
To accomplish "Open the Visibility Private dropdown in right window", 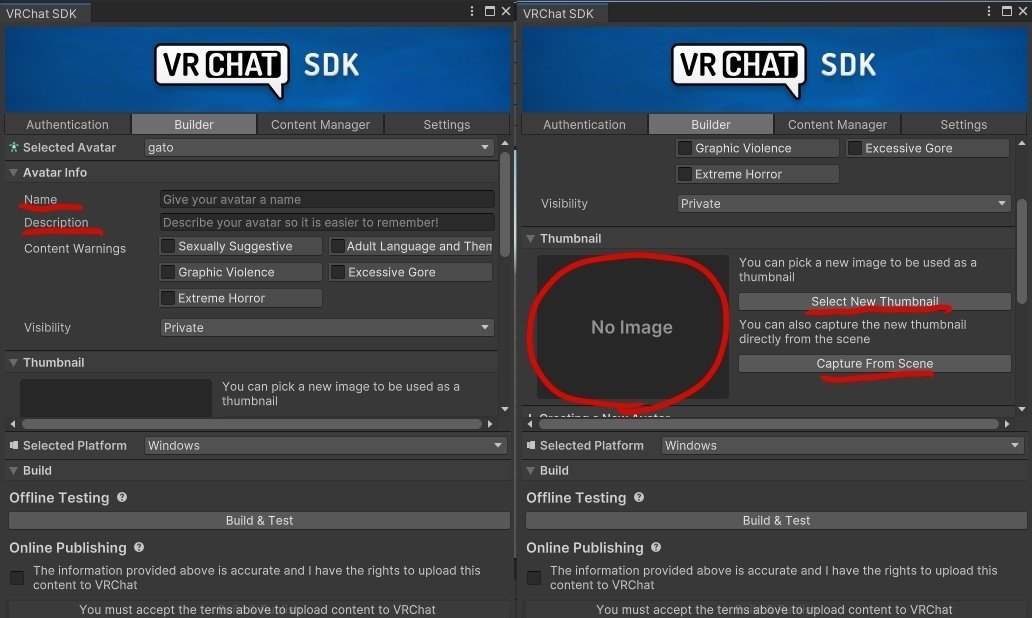I will pos(844,203).
